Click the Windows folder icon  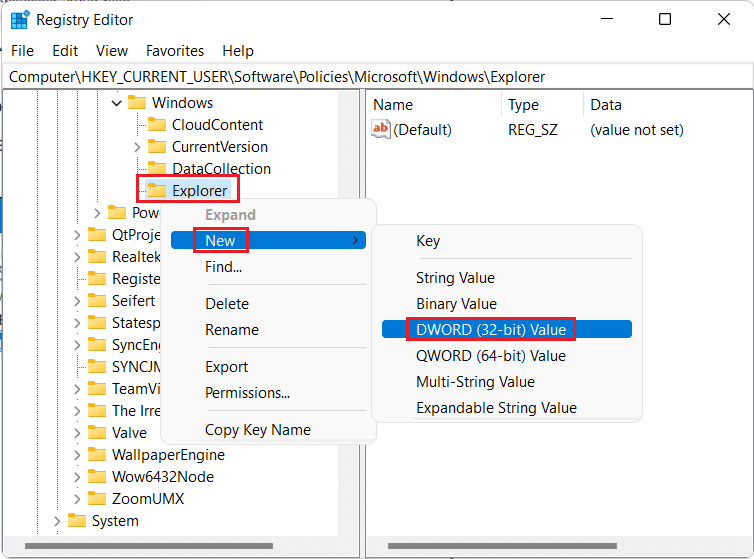[137, 102]
